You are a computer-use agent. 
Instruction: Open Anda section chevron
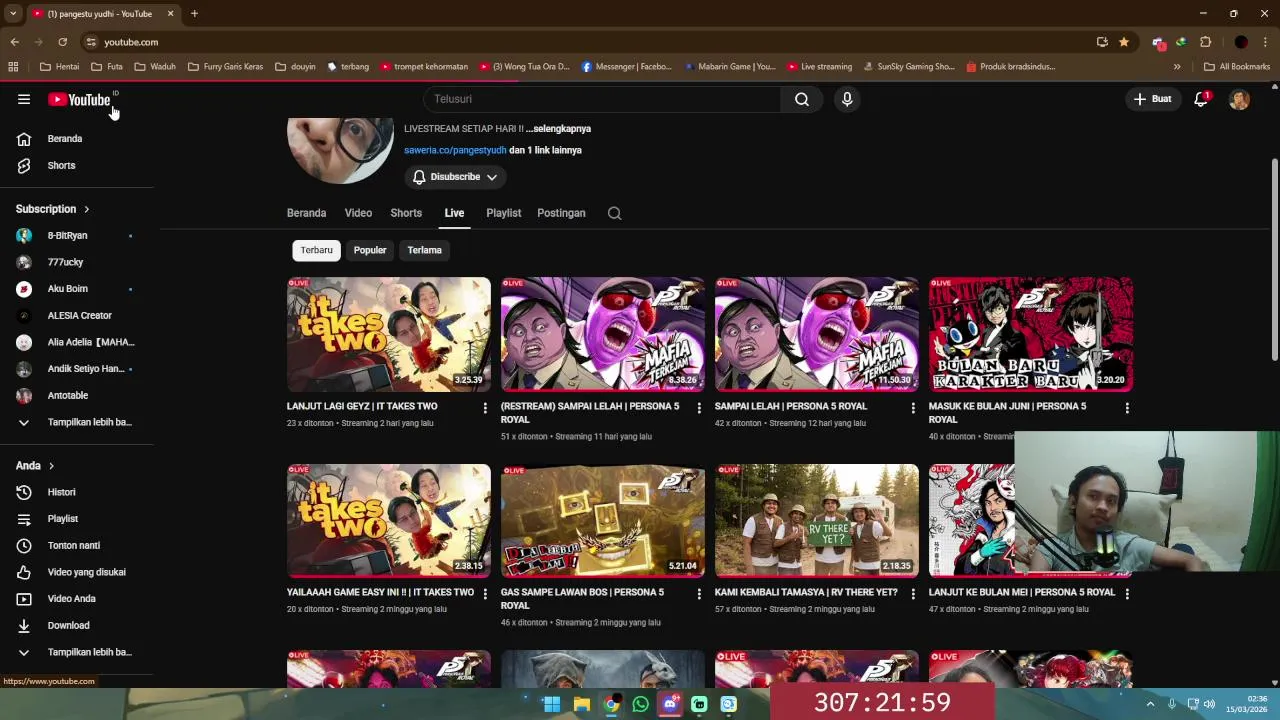click(x=51, y=466)
